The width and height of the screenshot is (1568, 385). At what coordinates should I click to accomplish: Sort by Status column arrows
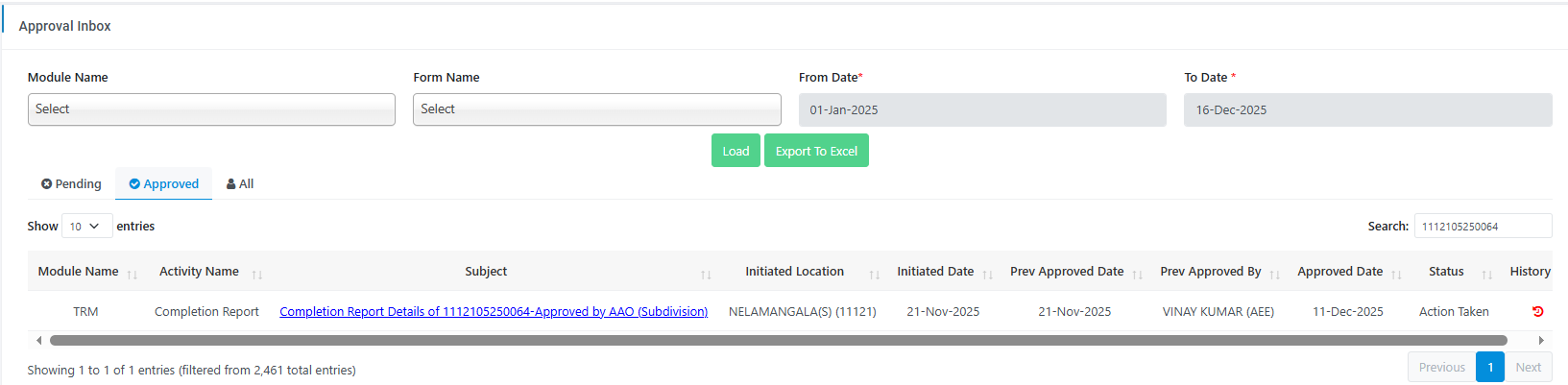pos(1486,274)
